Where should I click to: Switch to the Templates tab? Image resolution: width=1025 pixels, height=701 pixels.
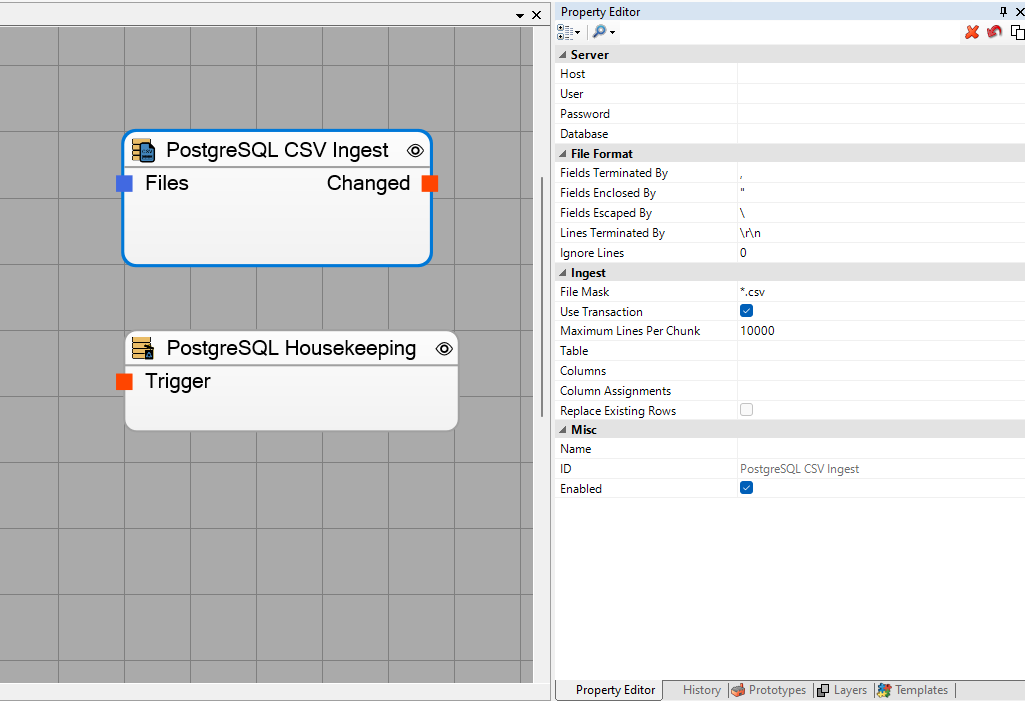(913, 690)
